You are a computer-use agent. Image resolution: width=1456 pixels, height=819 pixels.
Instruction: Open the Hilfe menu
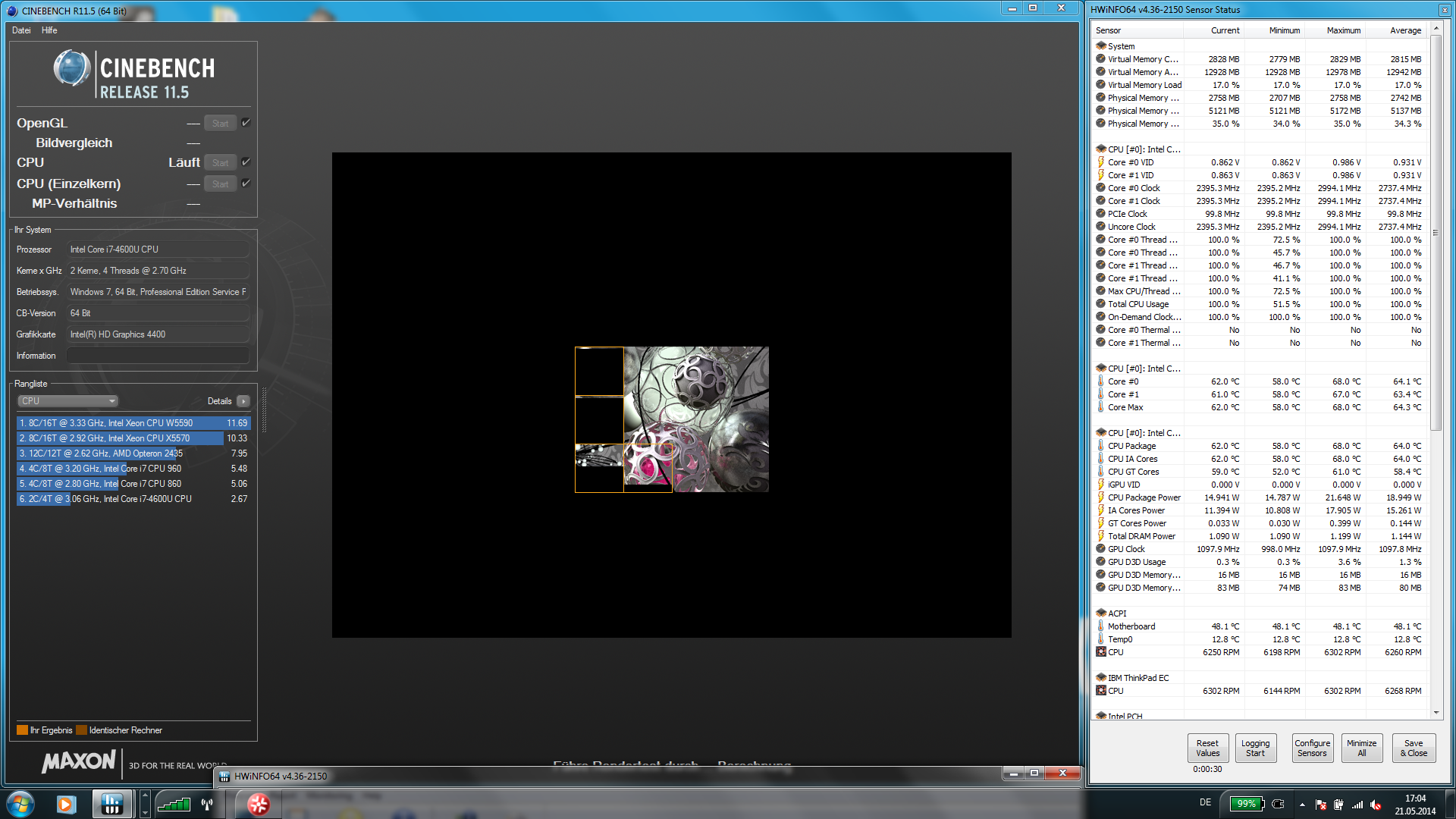(x=49, y=30)
